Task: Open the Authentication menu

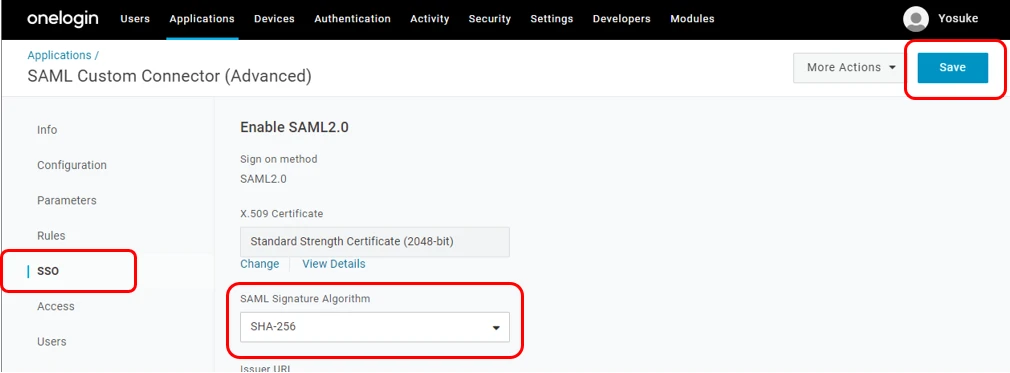Action: (x=352, y=19)
